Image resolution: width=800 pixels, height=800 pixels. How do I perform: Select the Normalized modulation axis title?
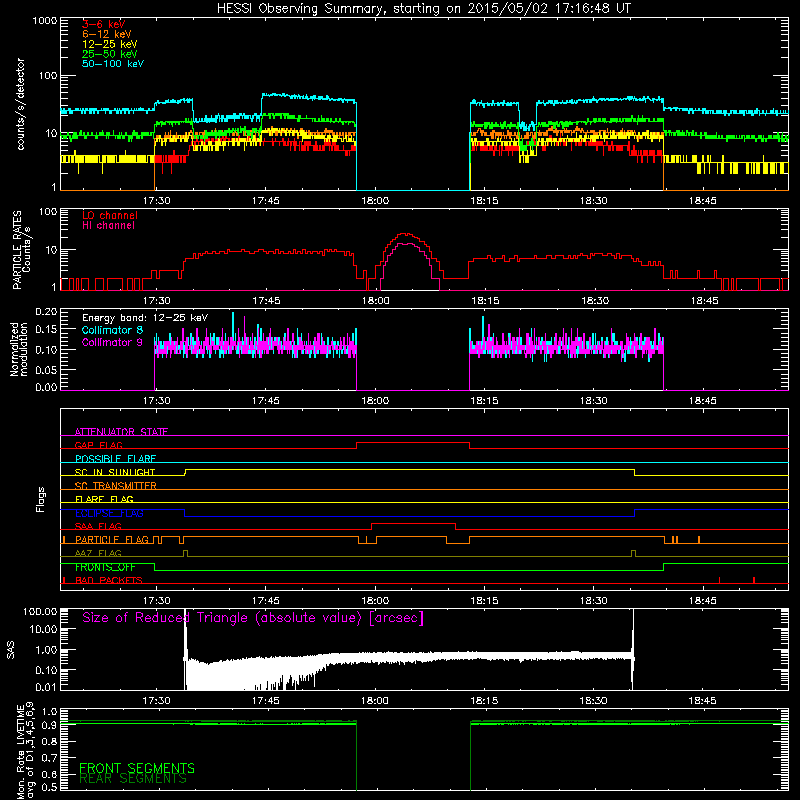(18, 349)
